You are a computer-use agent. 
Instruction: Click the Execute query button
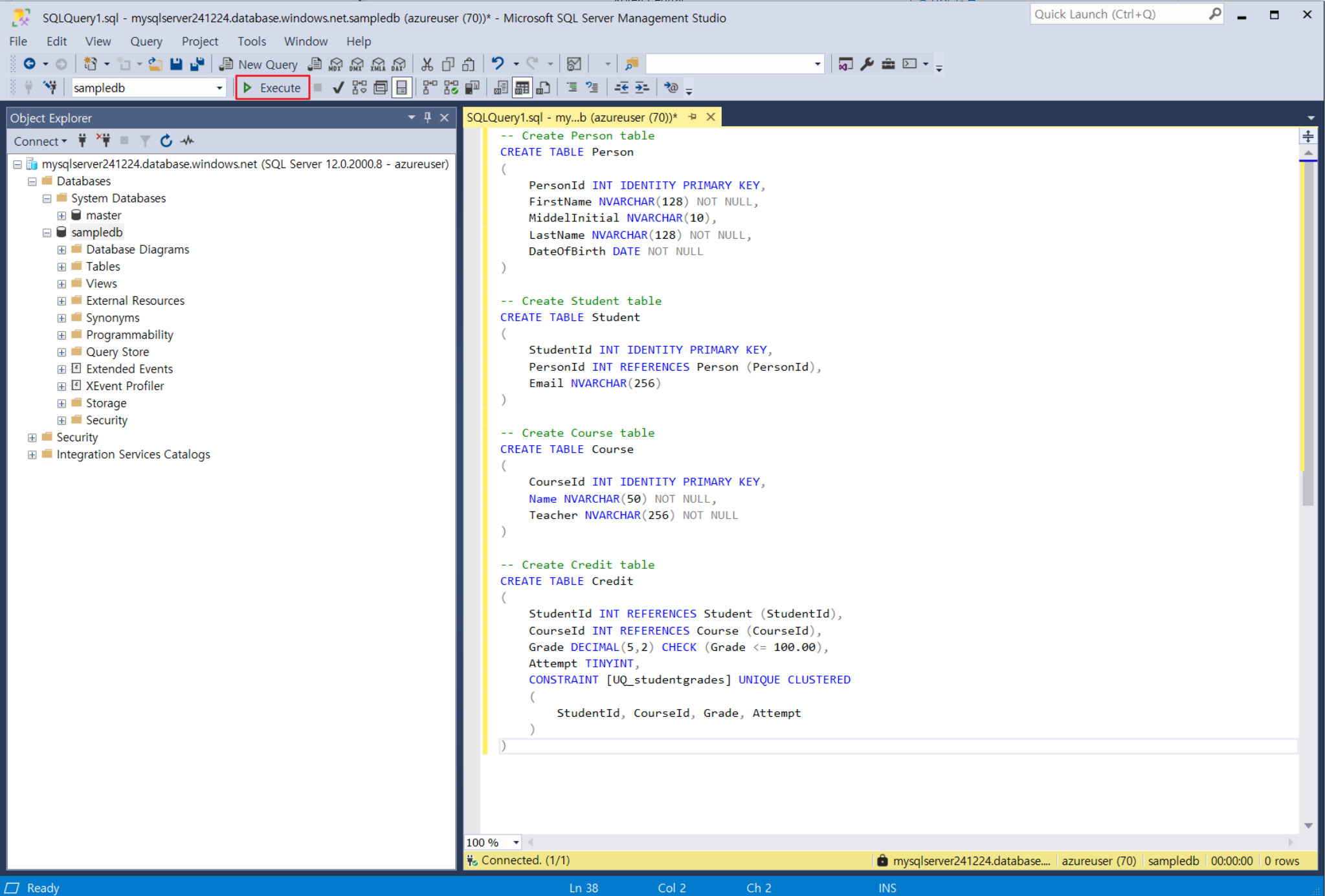click(x=273, y=87)
